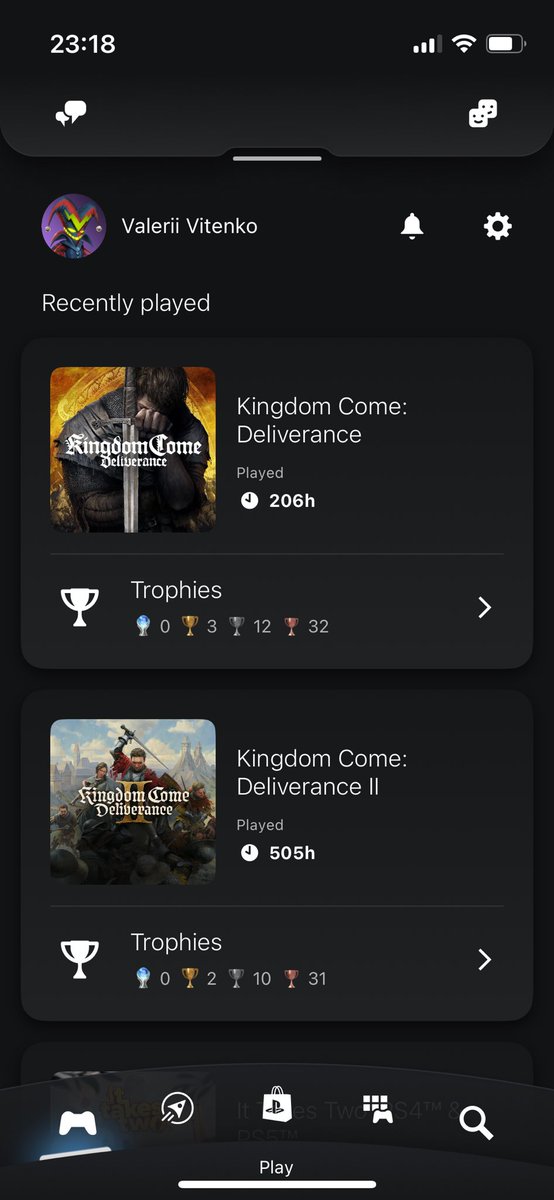This screenshot has height=1200, width=554.
Task: Tap Kingdom Come: Deliverance II title
Action: [322, 773]
